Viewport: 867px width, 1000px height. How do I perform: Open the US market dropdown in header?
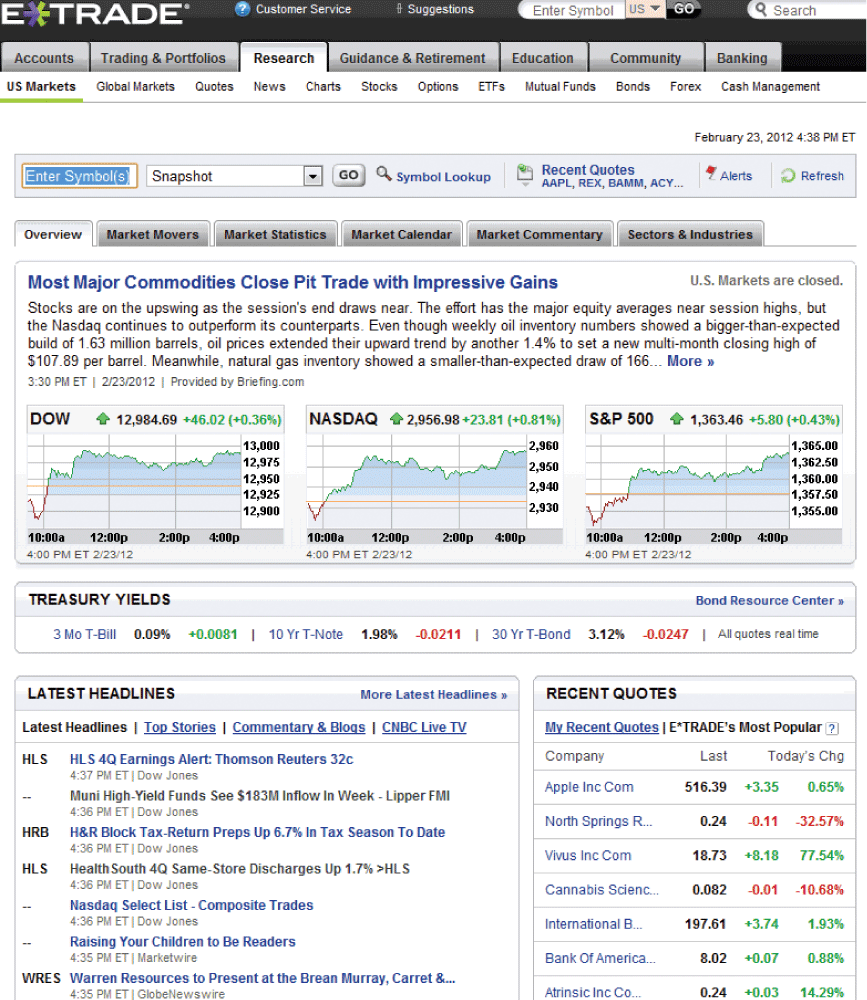click(x=645, y=9)
